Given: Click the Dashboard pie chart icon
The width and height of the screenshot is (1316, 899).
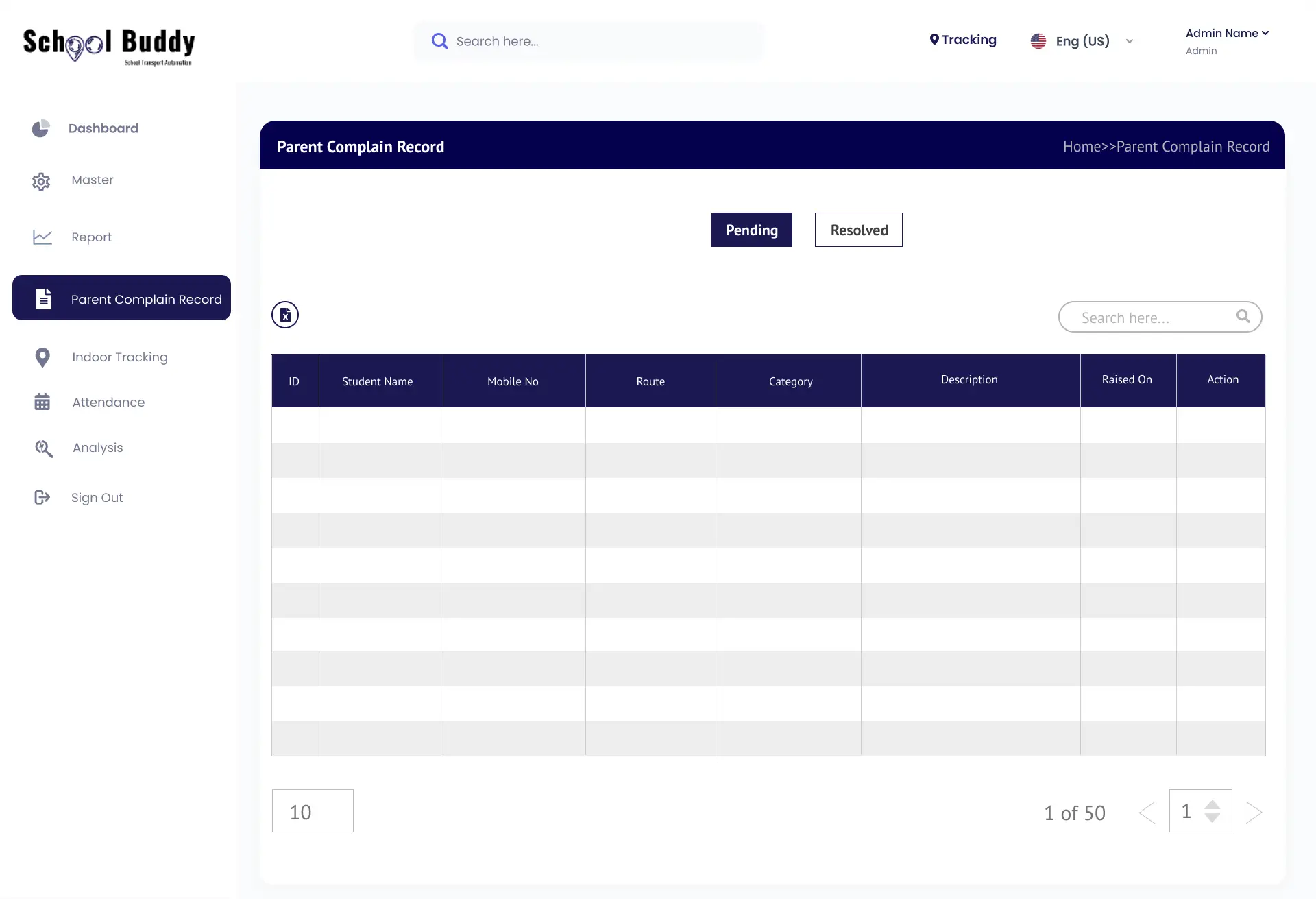Looking at the screenshot, I should 41,128.
